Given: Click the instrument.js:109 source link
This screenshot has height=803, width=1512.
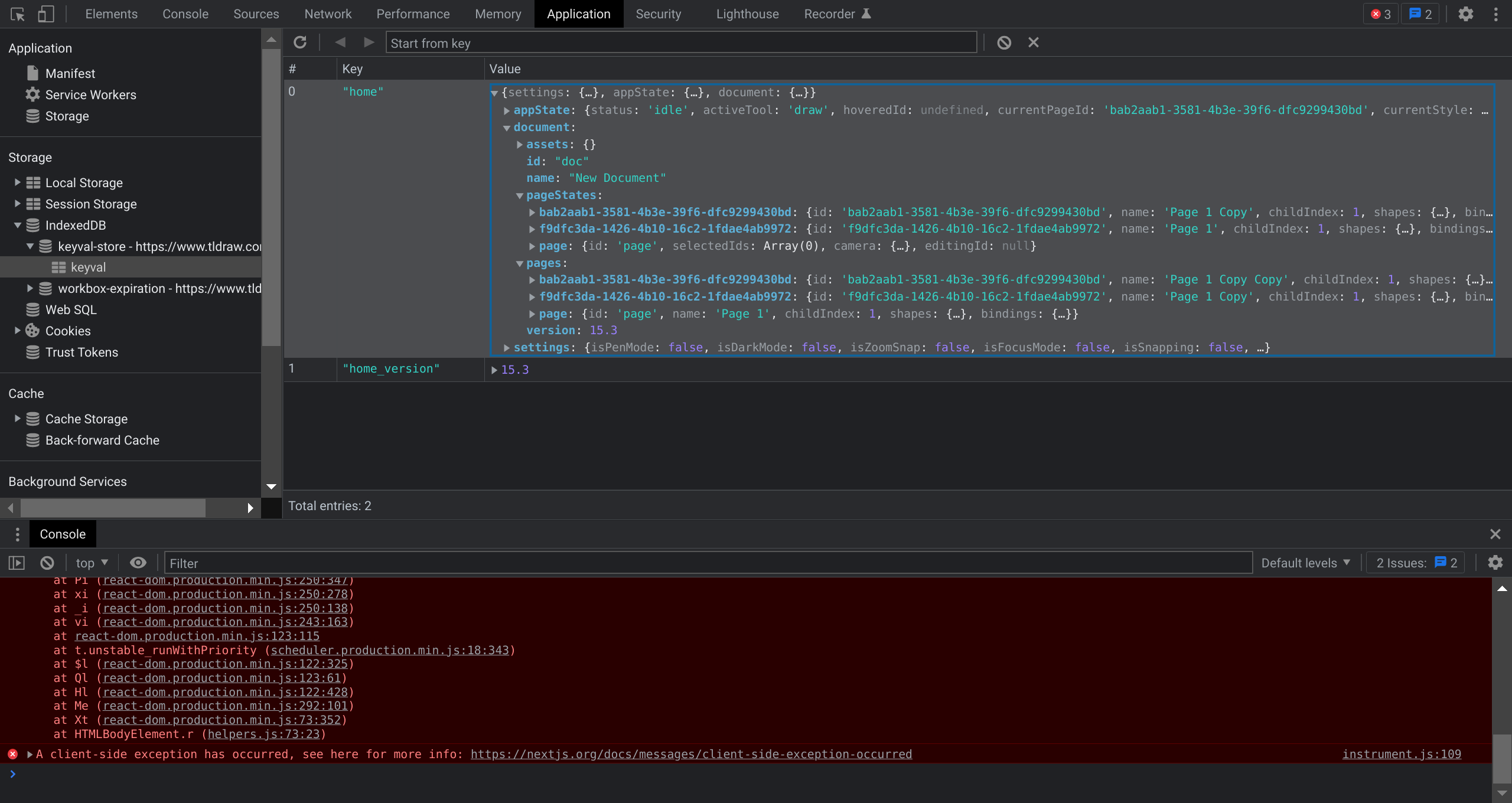Looking at the screenshot, I should pyautogui.click(x=1401, y=754).
